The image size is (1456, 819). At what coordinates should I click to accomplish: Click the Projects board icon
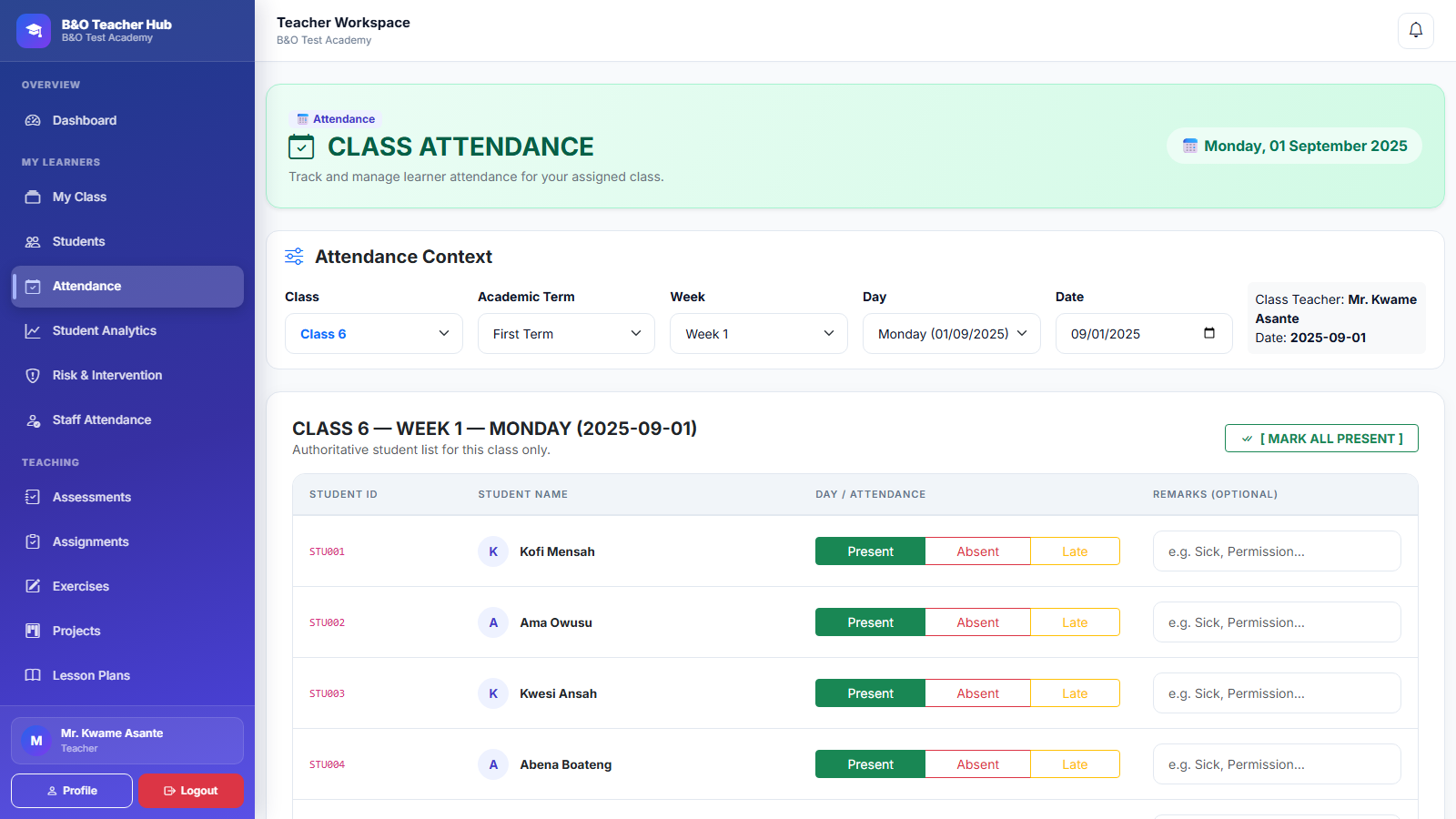click(x=33, y=631)
